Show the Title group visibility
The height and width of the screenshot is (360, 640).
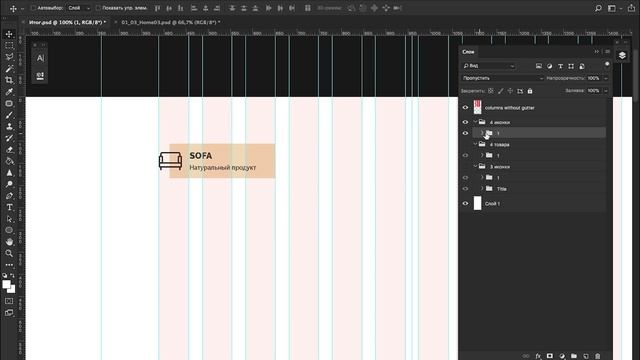coord(465,189)
